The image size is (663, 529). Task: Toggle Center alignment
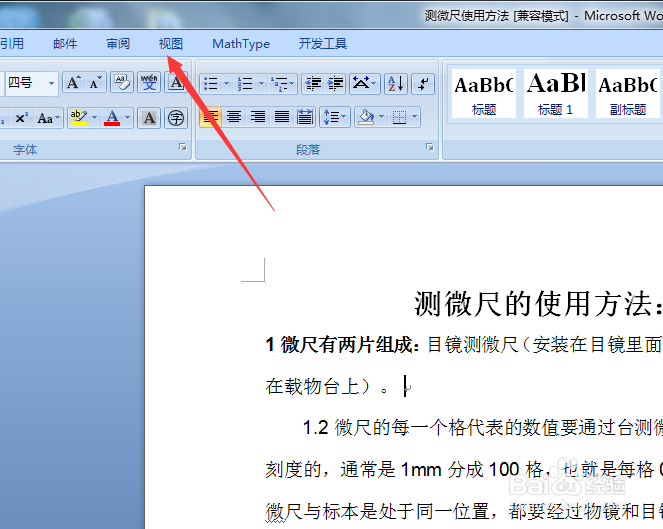pyautogui.click(x=234, y=117)
